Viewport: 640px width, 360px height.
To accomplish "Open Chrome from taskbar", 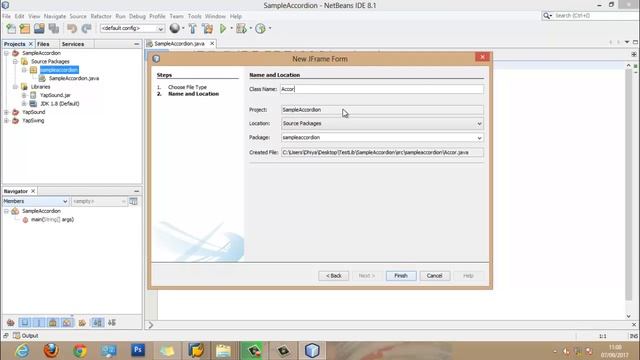I will coord(80,351).
